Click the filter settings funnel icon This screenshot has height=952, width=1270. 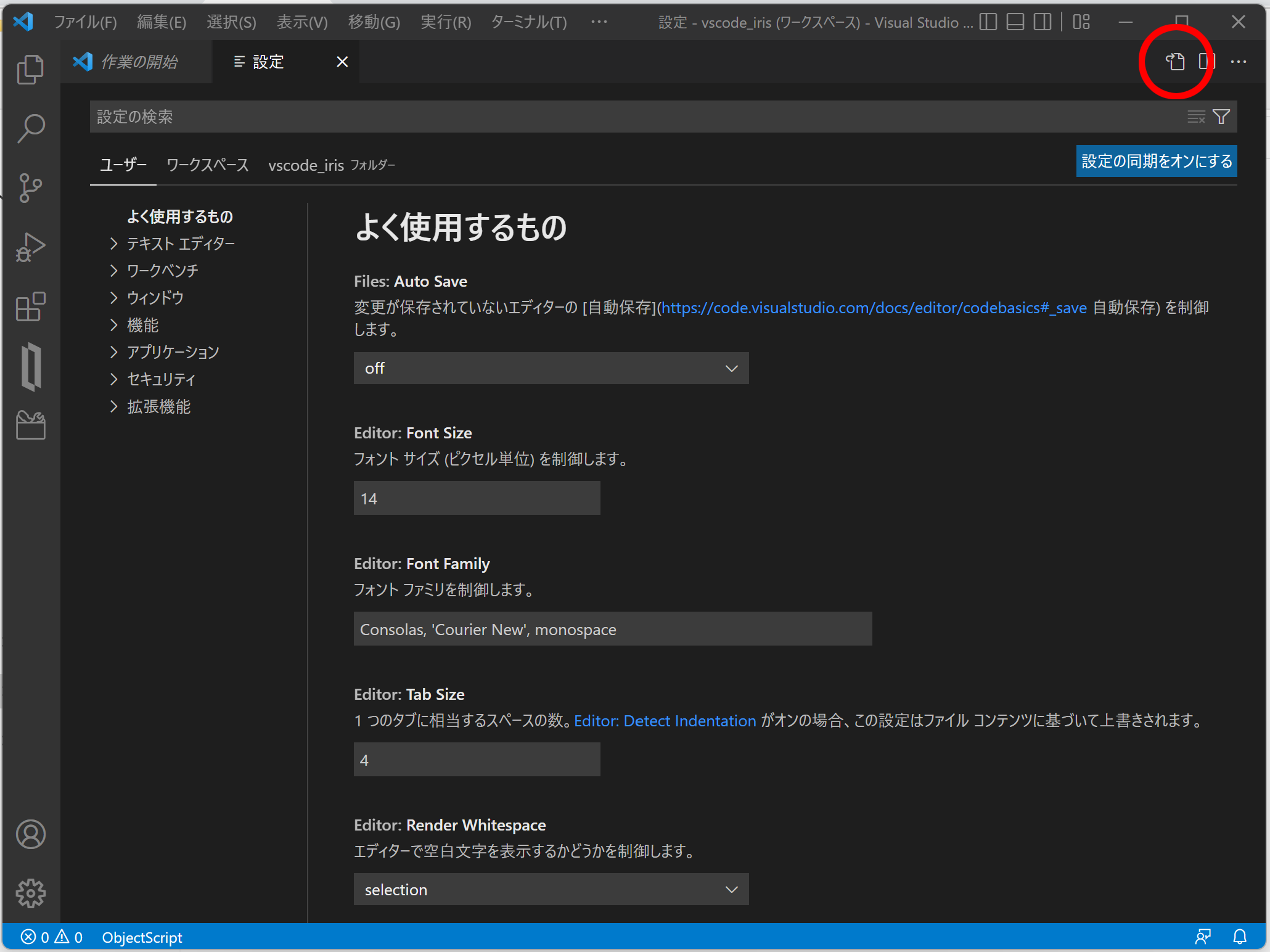[1221, 117]
